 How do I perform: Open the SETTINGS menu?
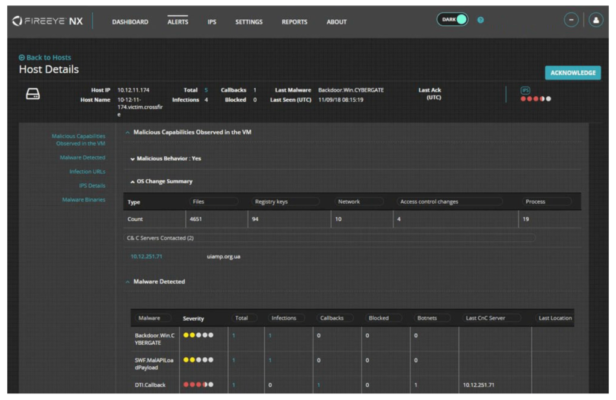coord(249,22)
